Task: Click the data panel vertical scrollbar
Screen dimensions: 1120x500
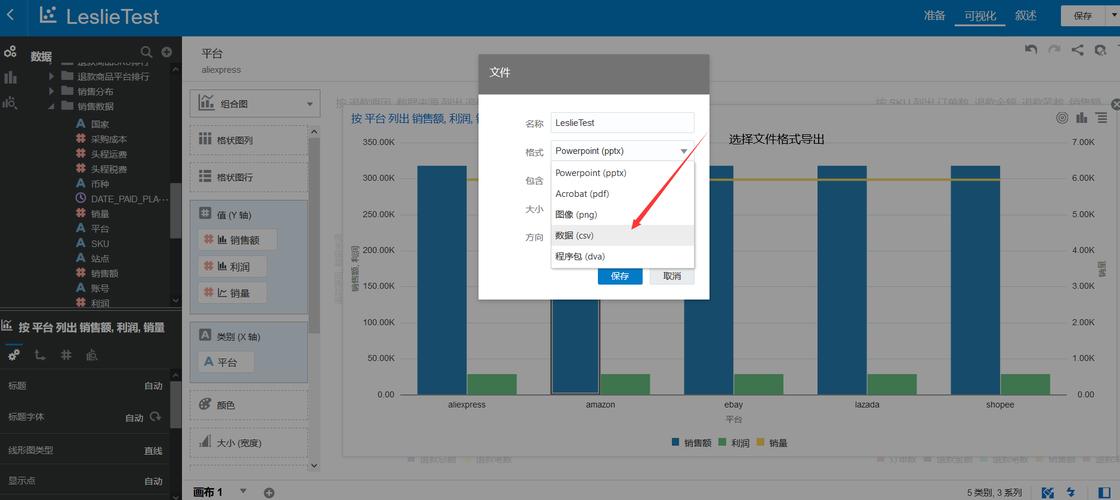Action: coord(176,211)
